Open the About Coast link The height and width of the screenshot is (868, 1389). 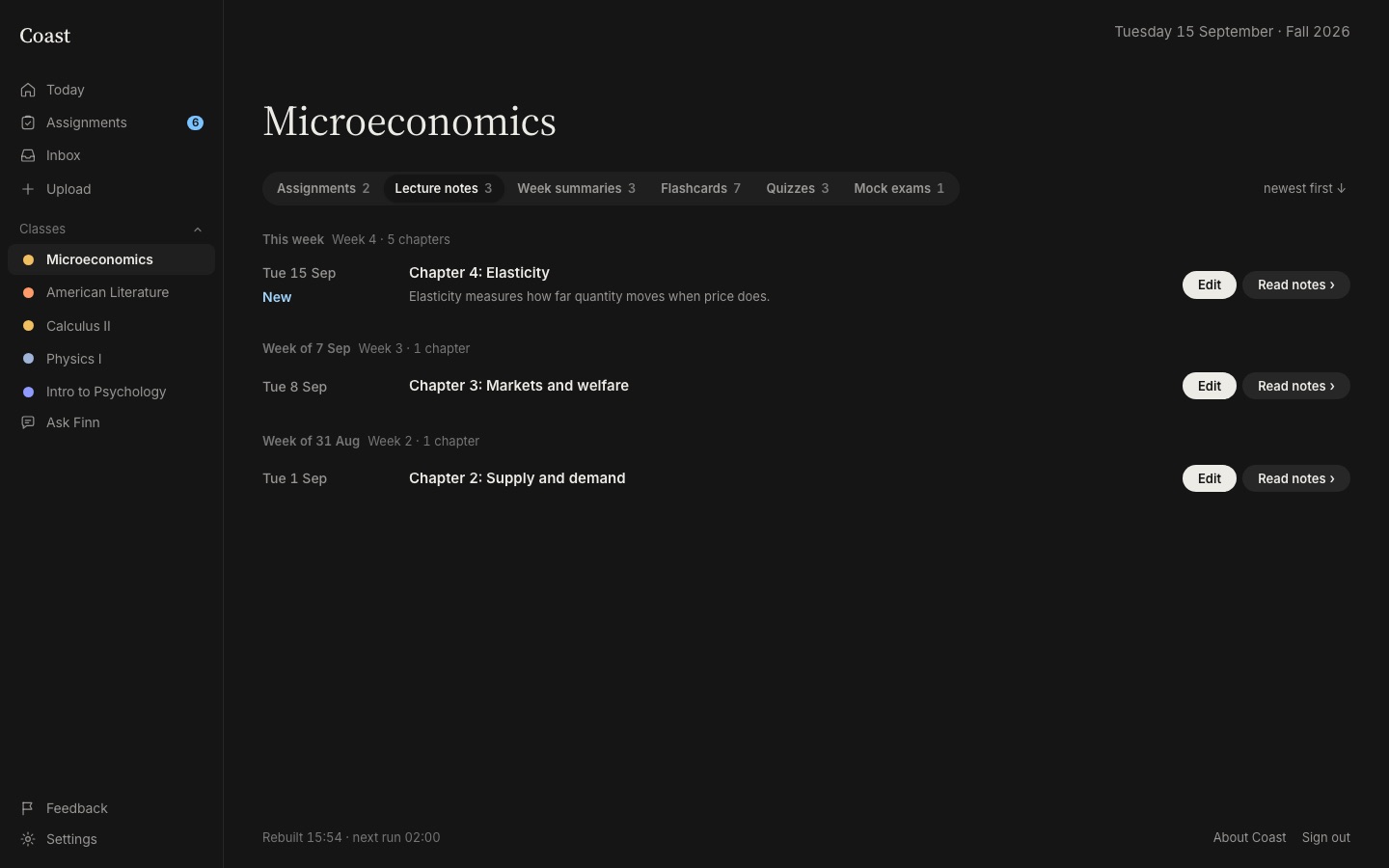pos(1249,837)
